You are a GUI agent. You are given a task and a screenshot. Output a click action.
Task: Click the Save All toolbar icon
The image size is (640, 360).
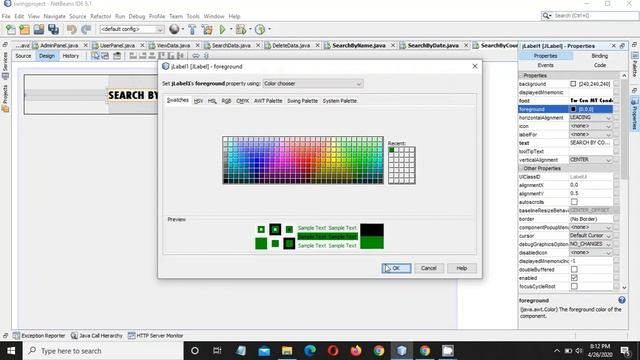pos(53,29)
